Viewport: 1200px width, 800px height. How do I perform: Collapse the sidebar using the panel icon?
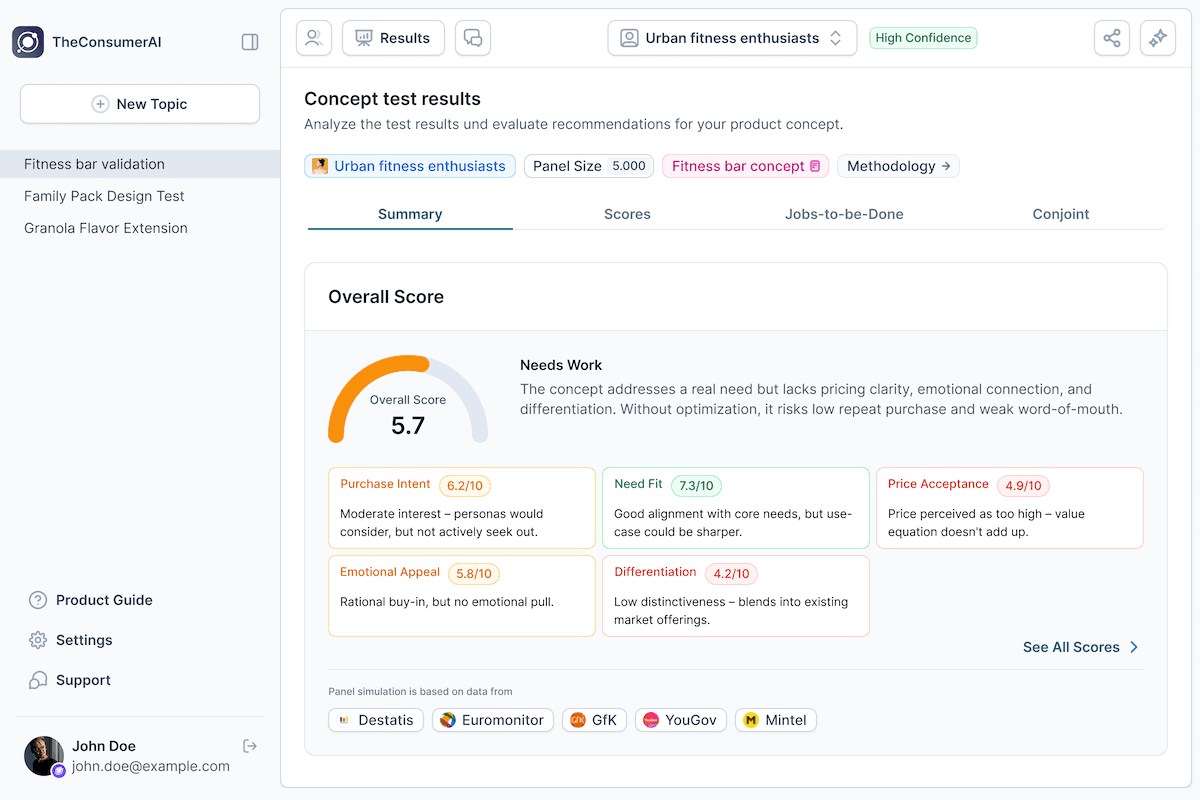[249, 41]
